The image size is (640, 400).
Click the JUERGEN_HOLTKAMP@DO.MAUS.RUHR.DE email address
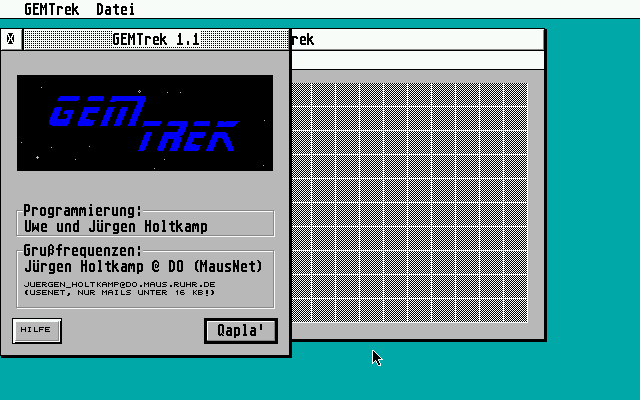(x=120, y=284)
